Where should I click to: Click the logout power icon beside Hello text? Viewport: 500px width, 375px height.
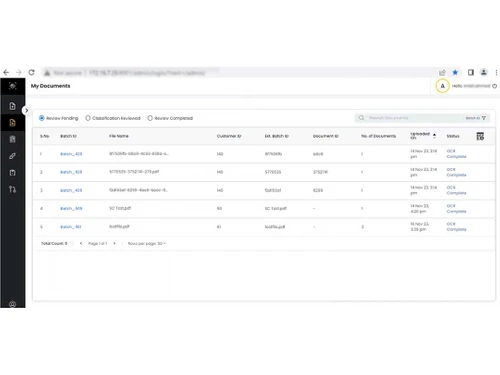point(495,86)
